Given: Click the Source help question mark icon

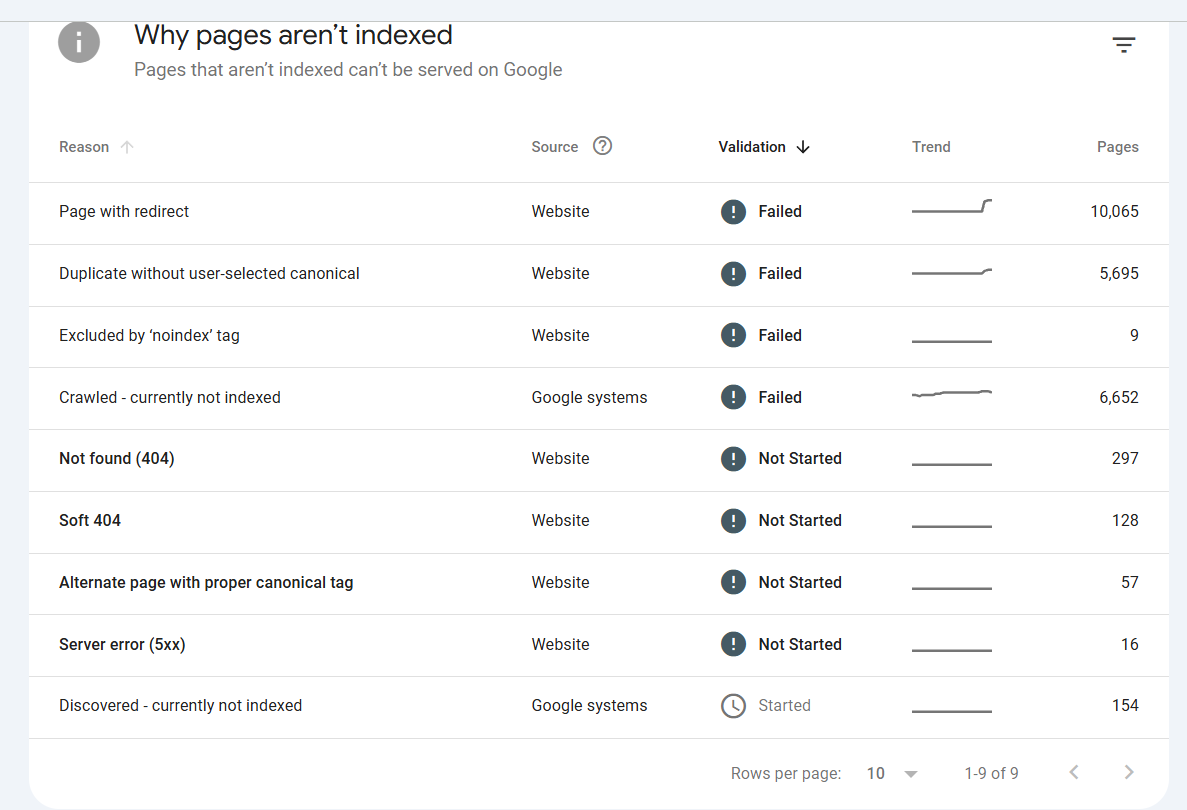Looking at the screenshot, I should [x=602, y=146].
